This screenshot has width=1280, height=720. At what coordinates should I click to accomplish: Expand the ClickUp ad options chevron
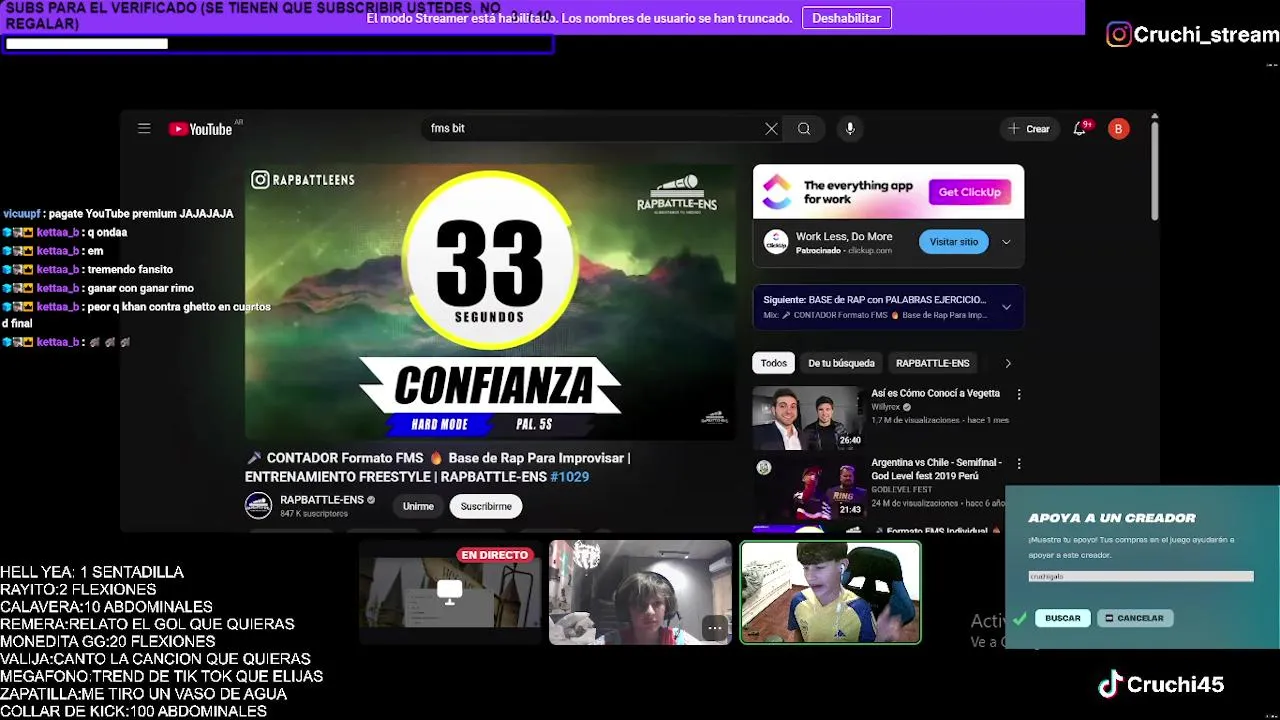[1006, 242]
